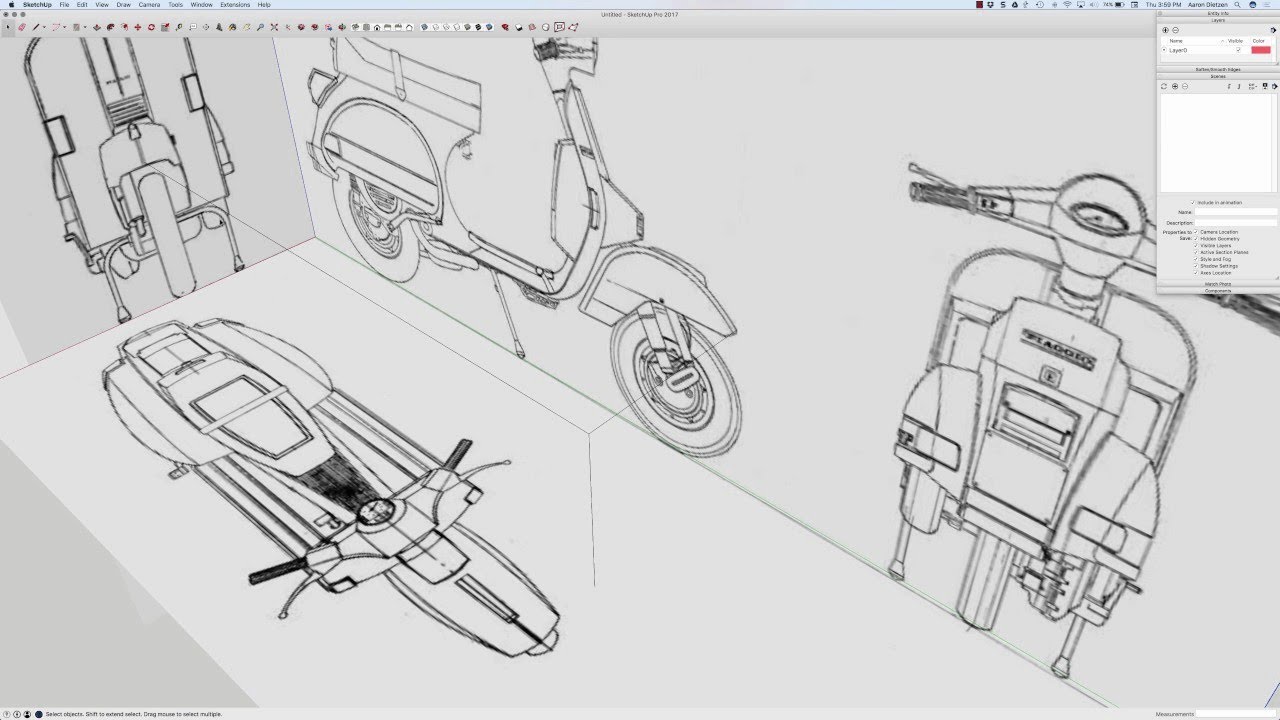Open the Tape Measure tool
Image resolution: width=1280 pixels, height=720 pixels.
point(179,27)
